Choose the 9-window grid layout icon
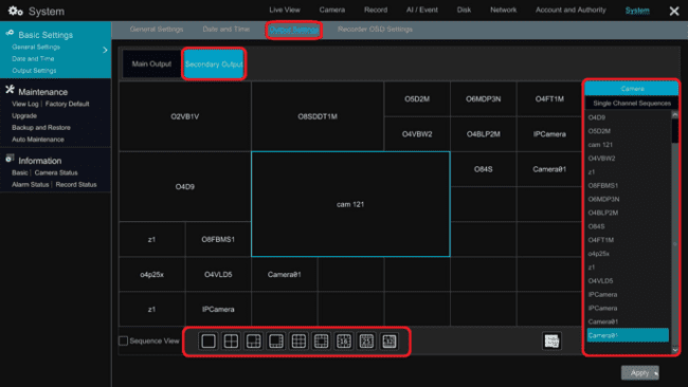 point(299,341)
